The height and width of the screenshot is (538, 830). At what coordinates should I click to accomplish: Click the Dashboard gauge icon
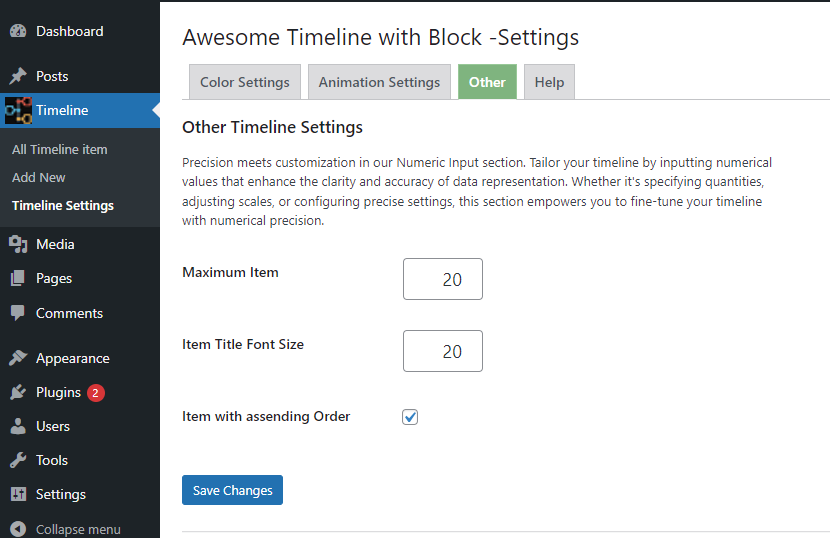(x=18, y=31)
